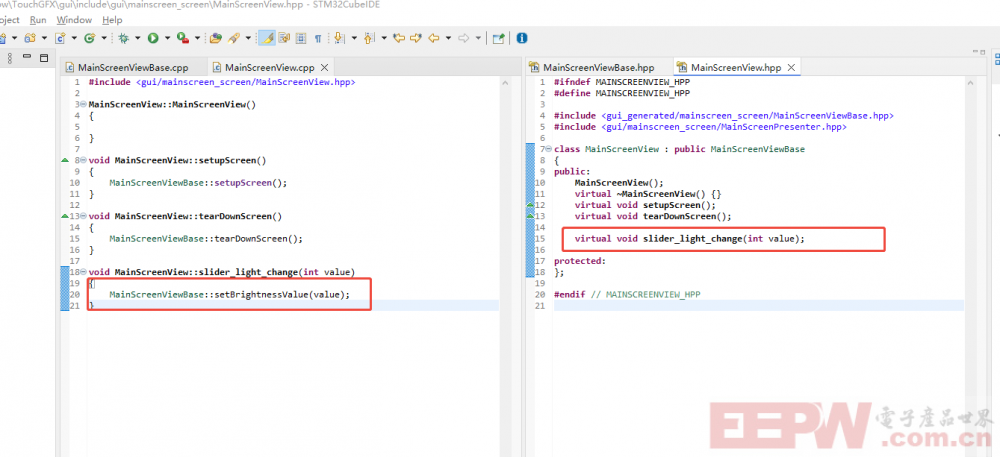1000x457 pixels.
Task: Open the forward history dropdown arrow
Action: 478,38
